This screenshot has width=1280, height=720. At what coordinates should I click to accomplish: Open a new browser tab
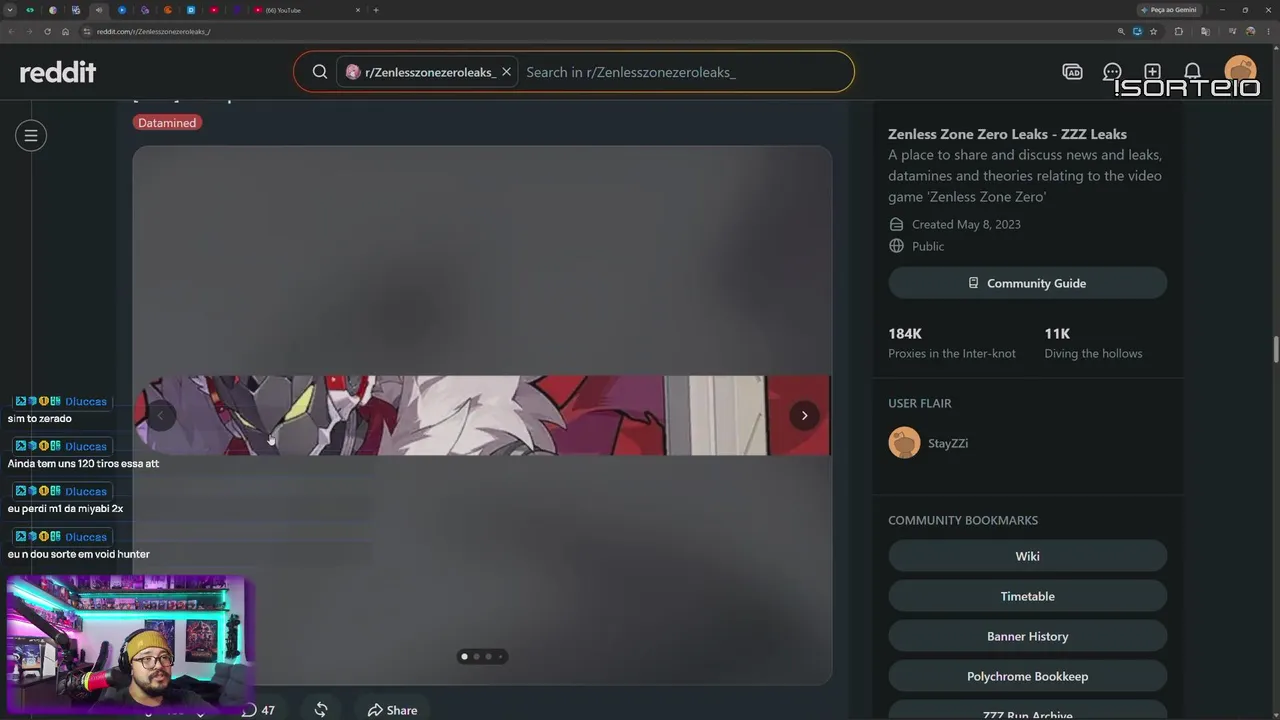(x=376, y=10)
